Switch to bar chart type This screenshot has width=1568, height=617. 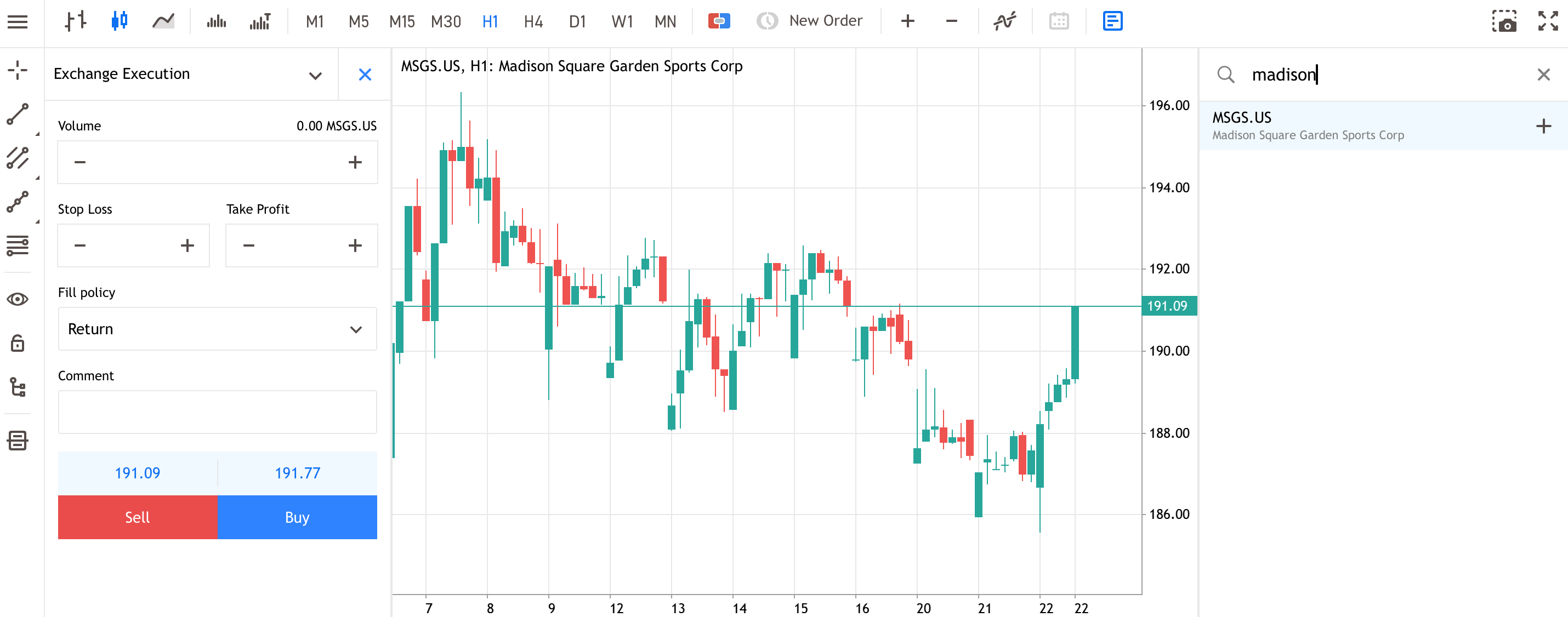click(76, 21)
